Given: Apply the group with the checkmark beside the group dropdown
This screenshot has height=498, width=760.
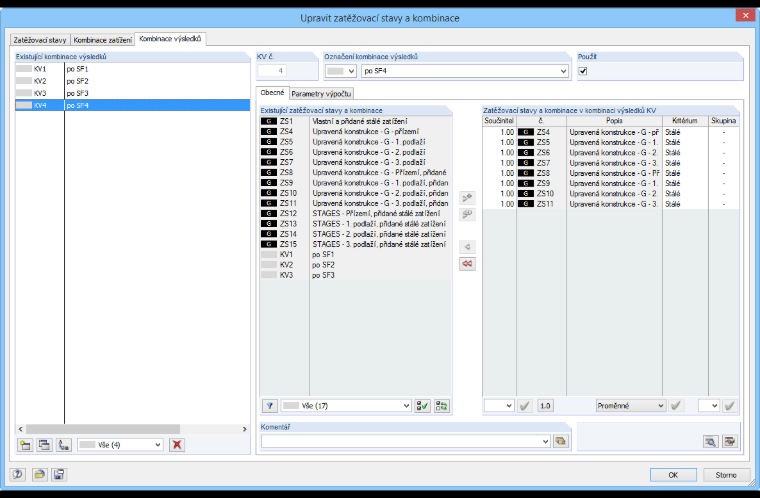Looking at the screenshot, I should click(729, 406).
